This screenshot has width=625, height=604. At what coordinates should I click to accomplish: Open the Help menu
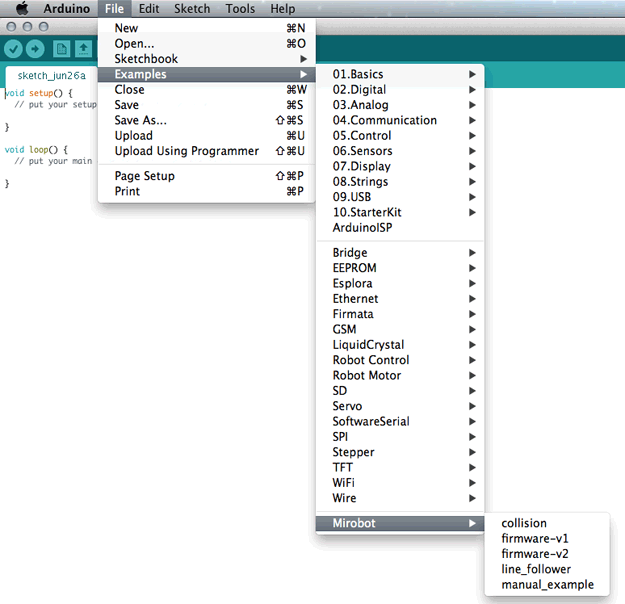pos(283,8)
